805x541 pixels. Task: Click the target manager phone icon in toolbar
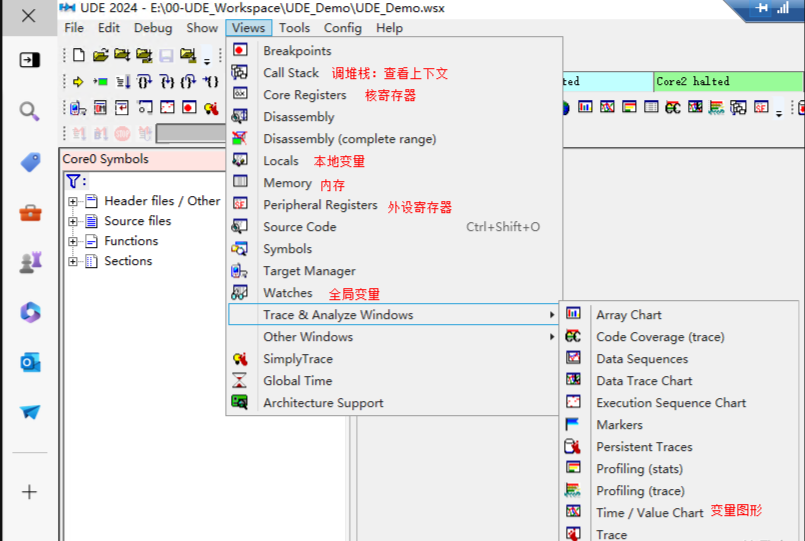(x=78, y=108)
